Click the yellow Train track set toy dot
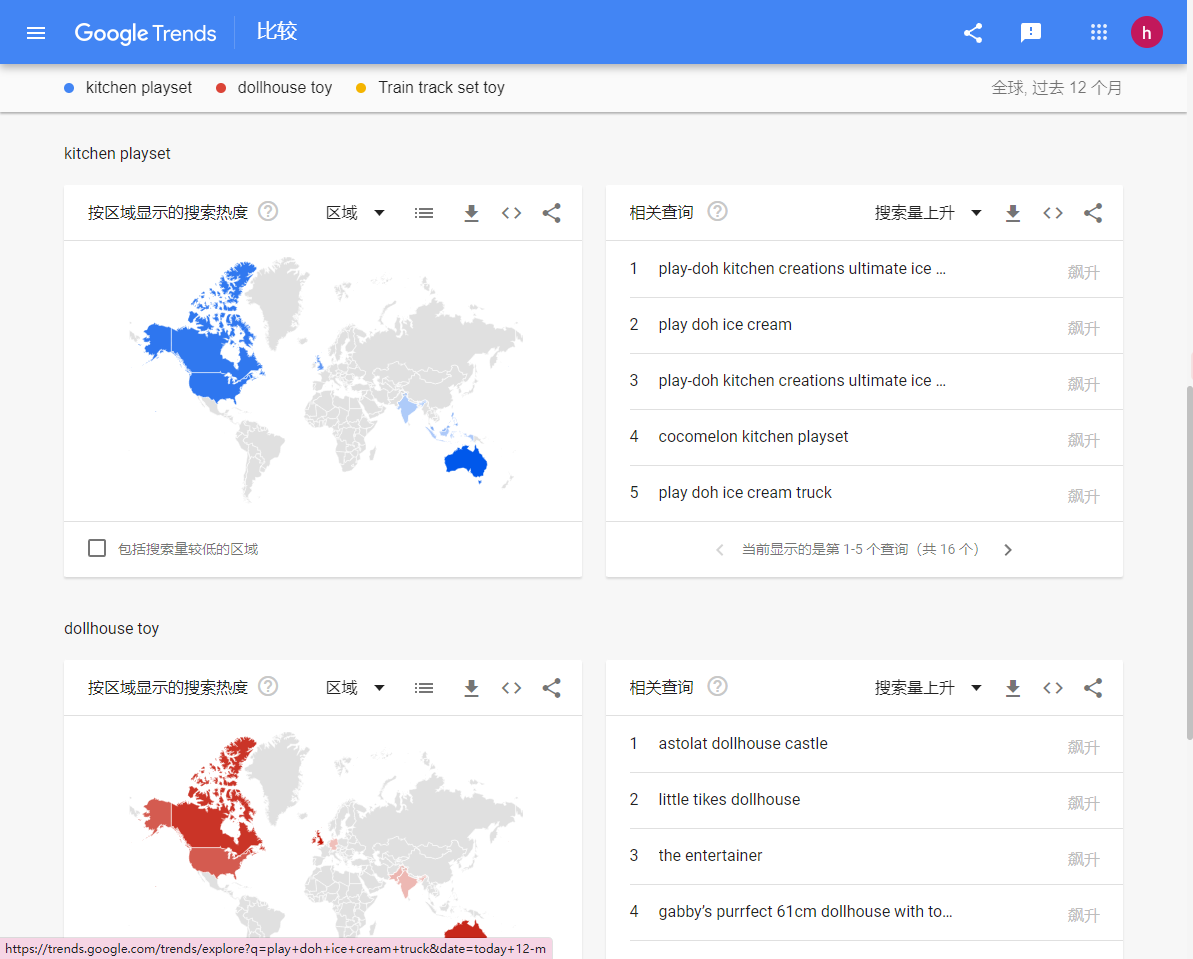 (361, 88)
